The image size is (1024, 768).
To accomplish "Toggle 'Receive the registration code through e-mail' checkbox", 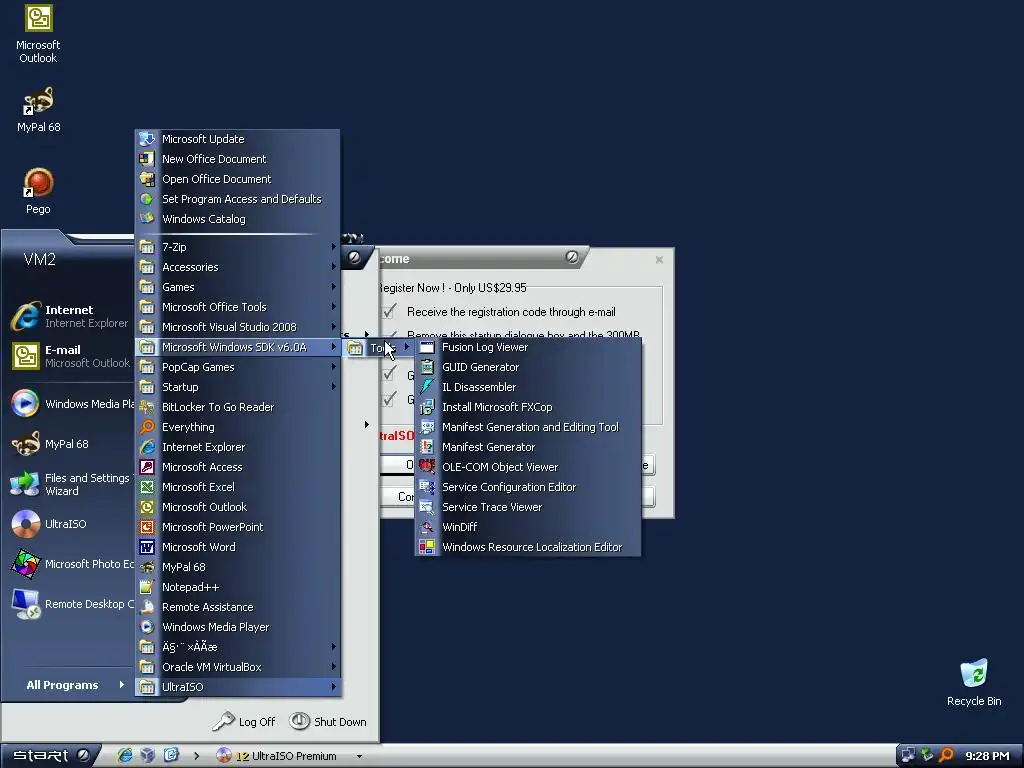I will [x=389, y=312].
